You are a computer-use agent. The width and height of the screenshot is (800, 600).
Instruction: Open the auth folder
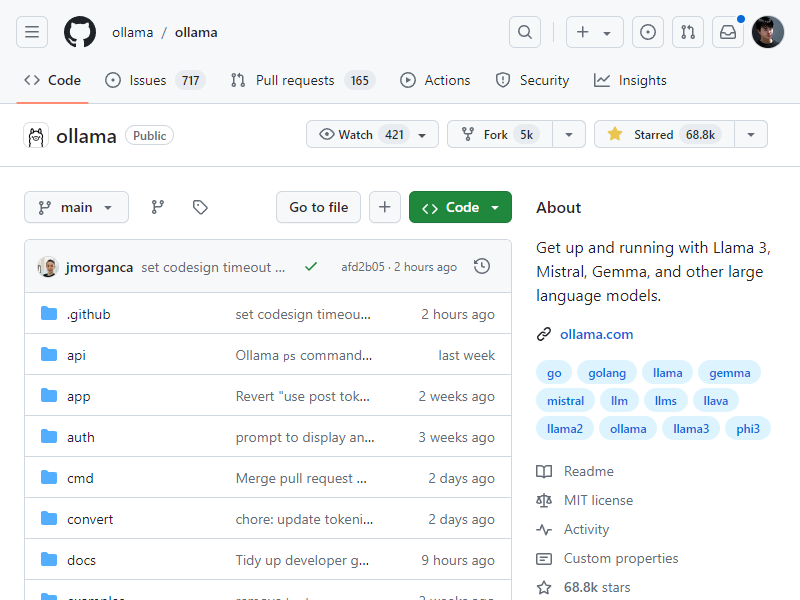(81, 437)
